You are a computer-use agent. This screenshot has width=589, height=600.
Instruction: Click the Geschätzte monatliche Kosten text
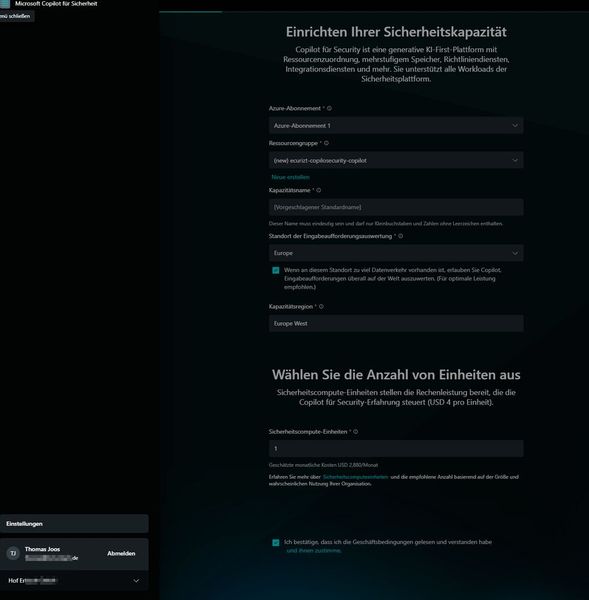[323, 465]
